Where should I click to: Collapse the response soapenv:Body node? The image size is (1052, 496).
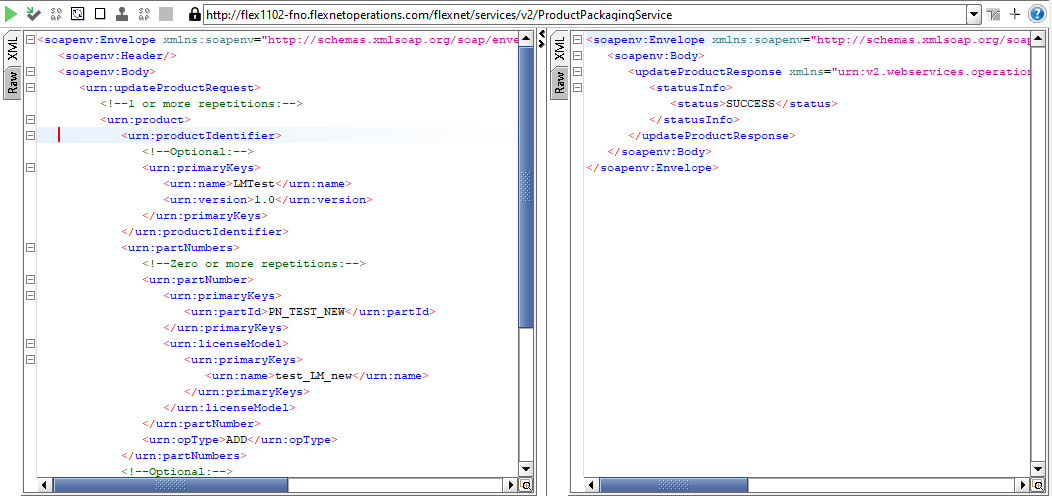577,56
